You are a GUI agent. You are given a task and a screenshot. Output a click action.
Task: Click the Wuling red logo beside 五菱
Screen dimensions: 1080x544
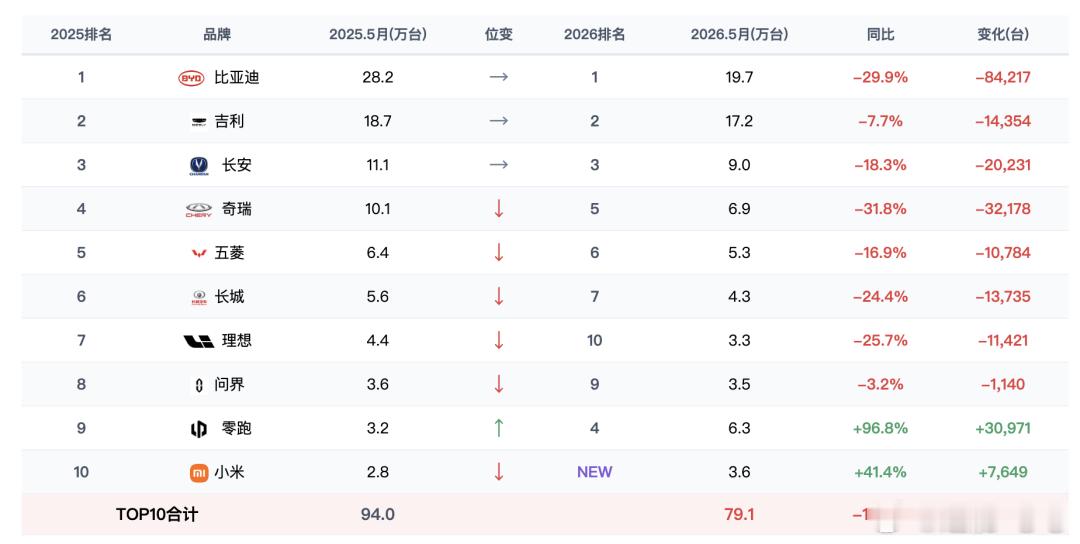click(x=199, y=253)
